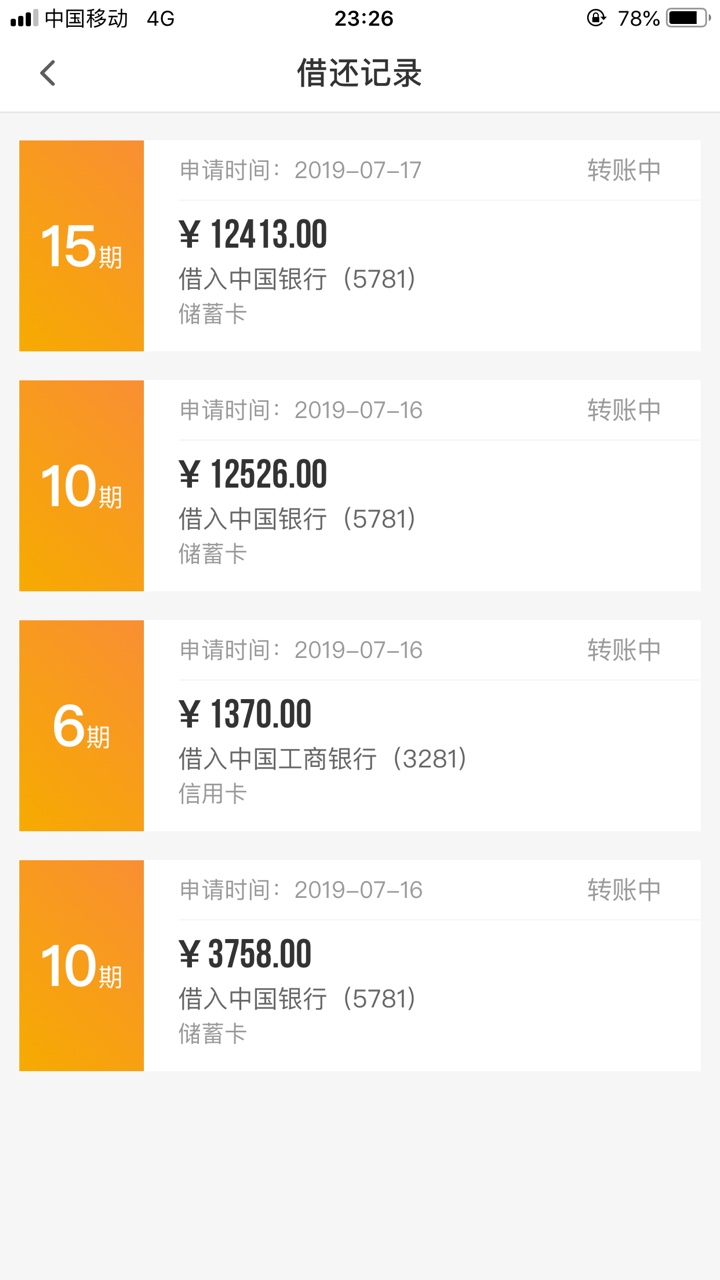Tap 转账中 status on the ¥1370.00 record
The height and width of the screenshot is (1280, 720).
(624, 650)
